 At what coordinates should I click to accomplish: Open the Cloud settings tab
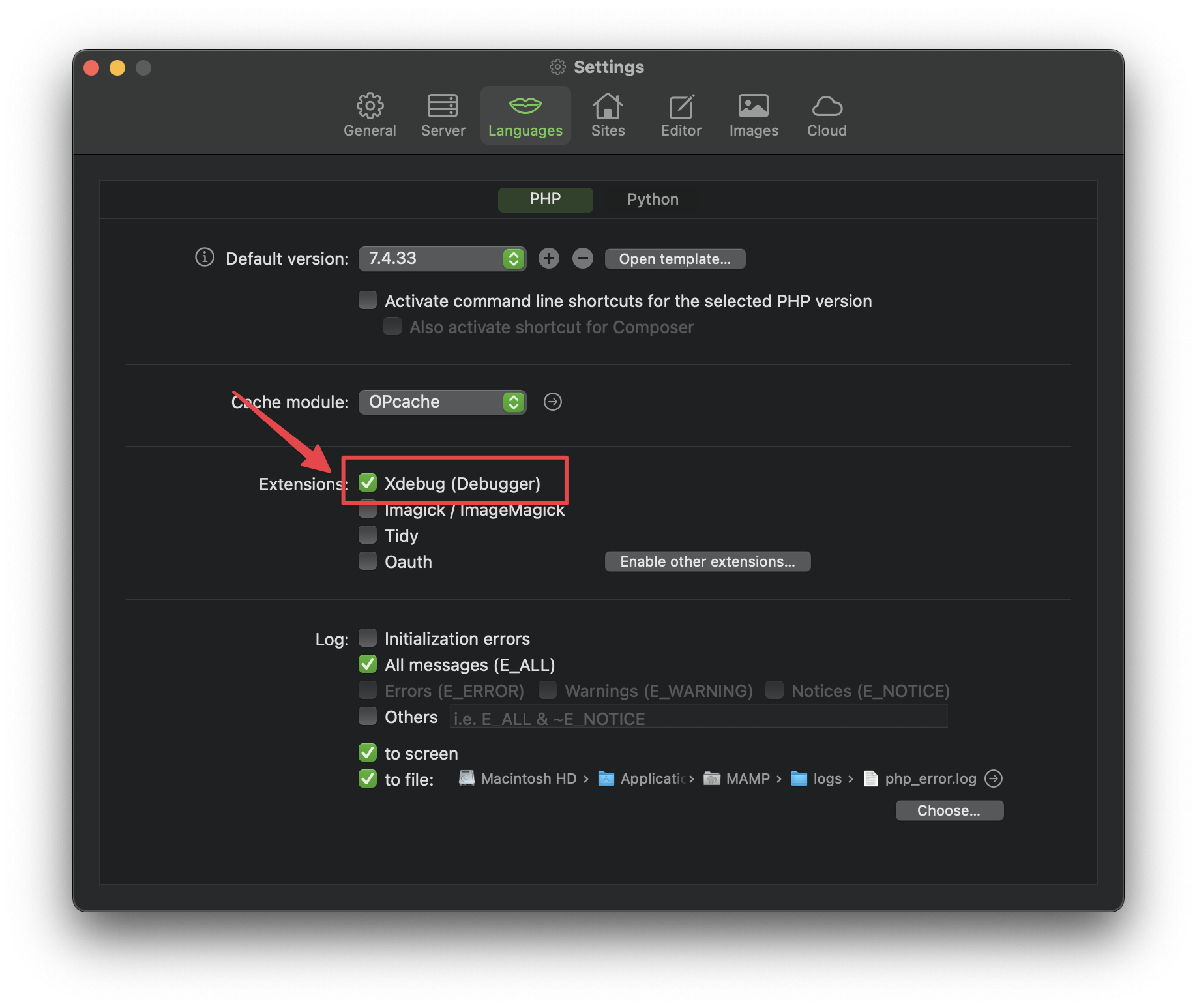point(827,115)
